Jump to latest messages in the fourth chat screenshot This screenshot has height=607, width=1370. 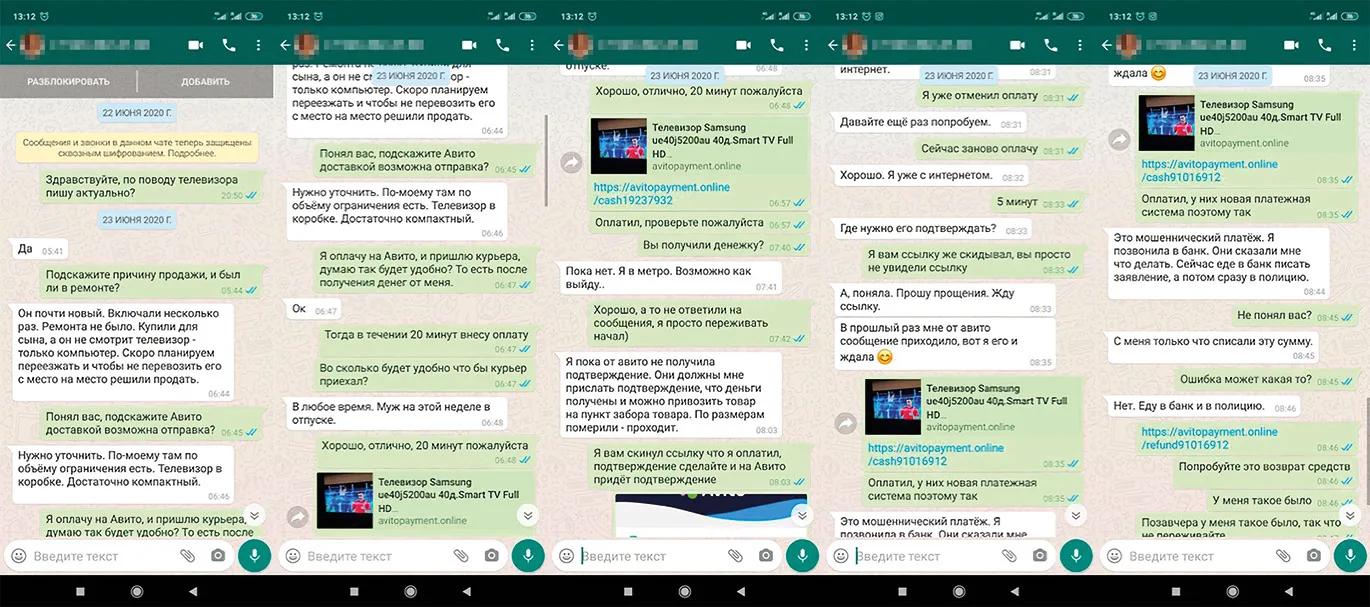tap(1076, 515)
